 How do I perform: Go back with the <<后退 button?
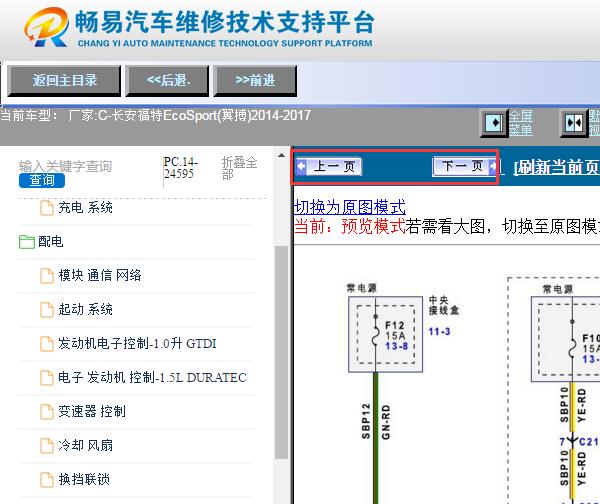click(x=168, y=81)
